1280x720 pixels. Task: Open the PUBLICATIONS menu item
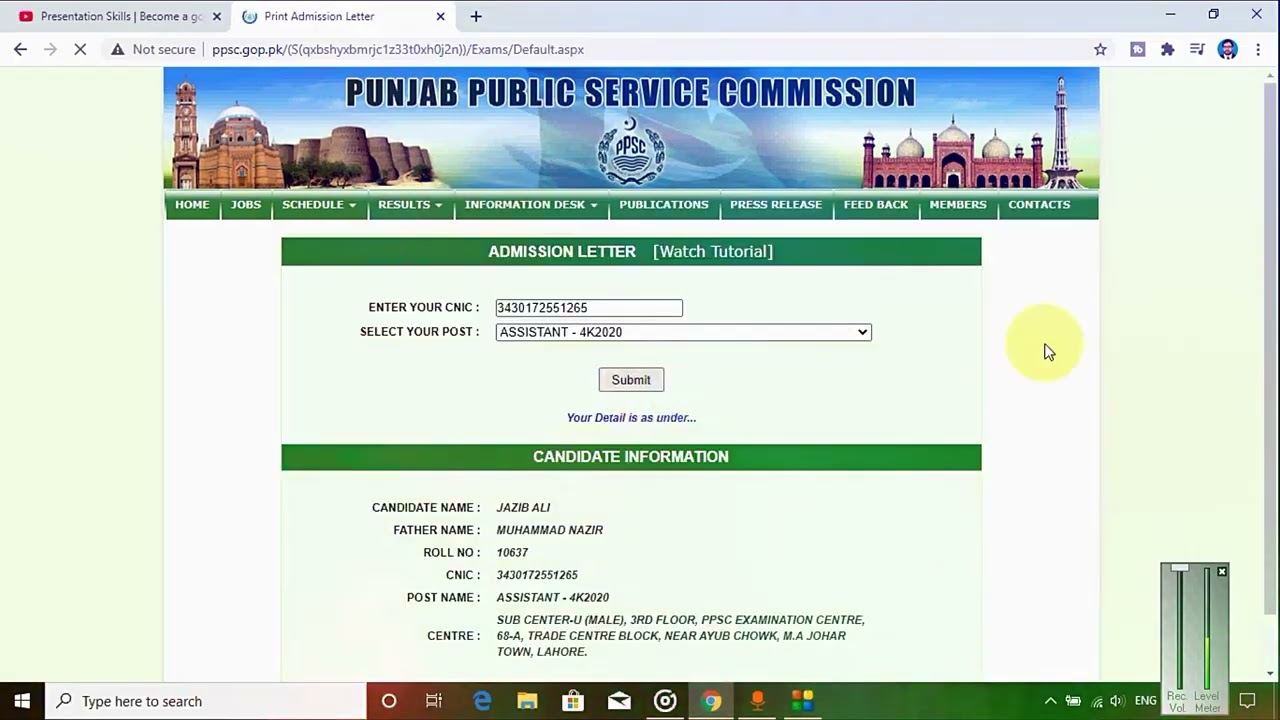664,204
